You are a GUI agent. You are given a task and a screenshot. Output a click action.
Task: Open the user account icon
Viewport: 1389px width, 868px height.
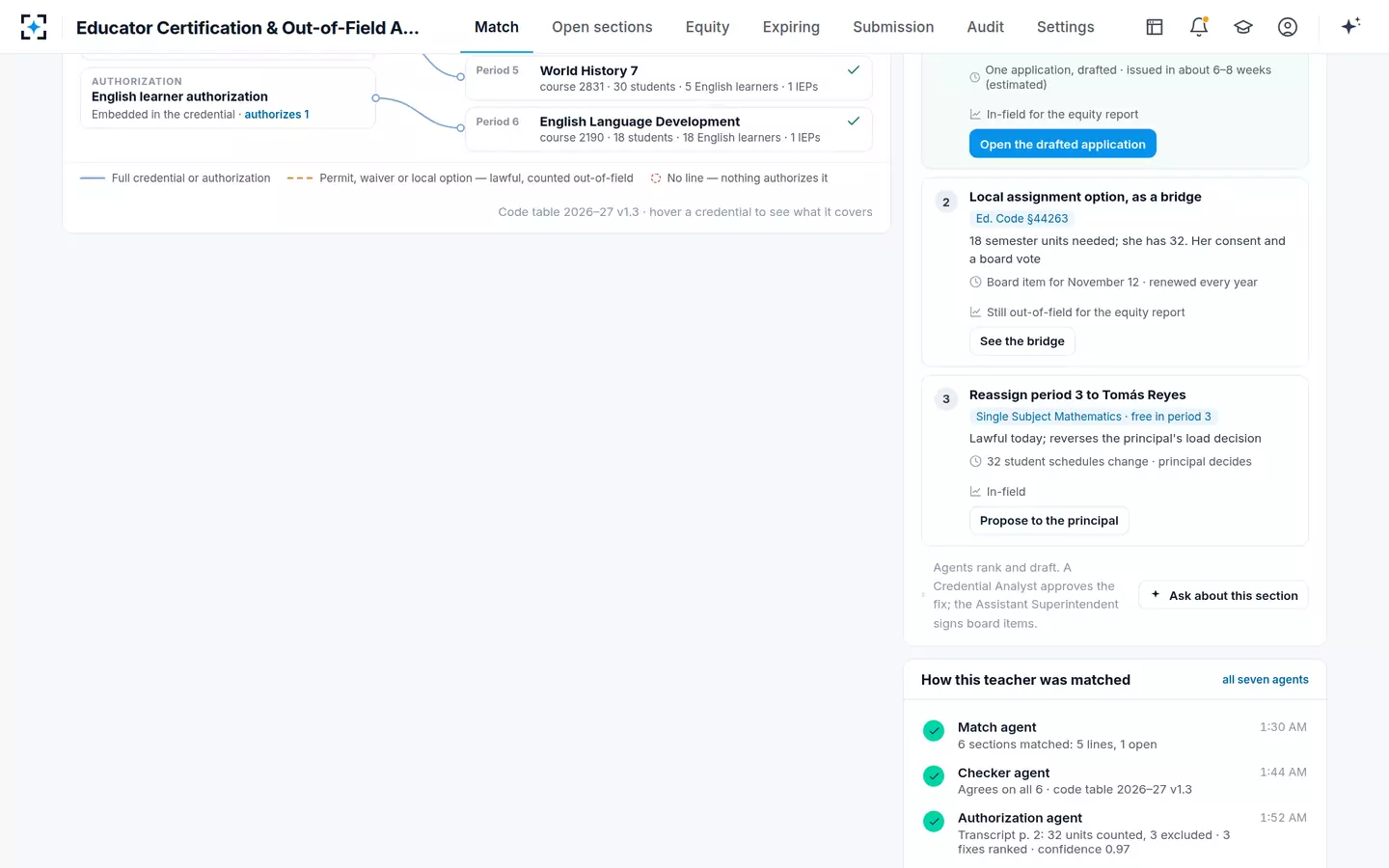point(1288,27)
